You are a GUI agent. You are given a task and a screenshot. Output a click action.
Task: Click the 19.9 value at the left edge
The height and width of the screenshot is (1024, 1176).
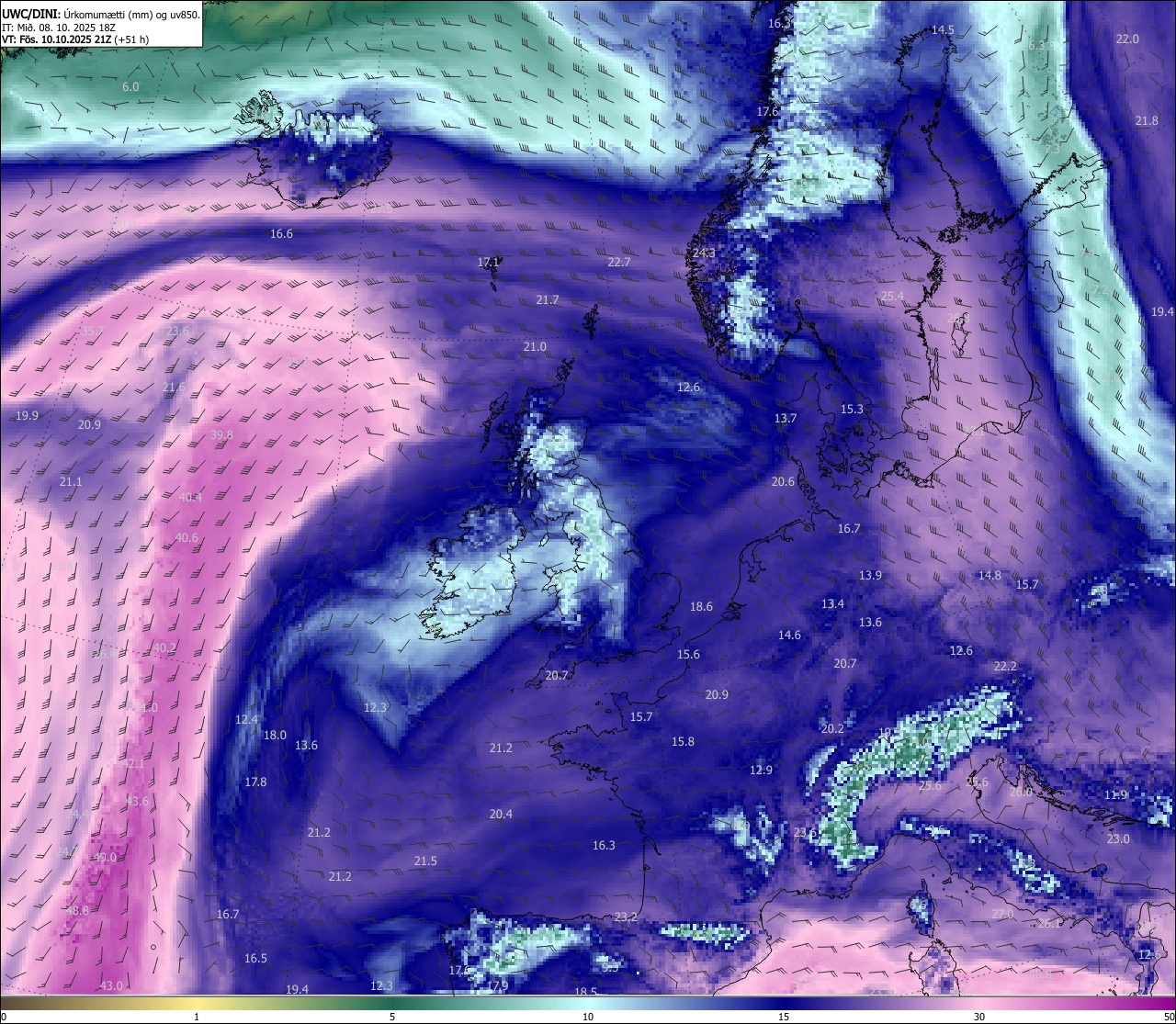point(27,416)
